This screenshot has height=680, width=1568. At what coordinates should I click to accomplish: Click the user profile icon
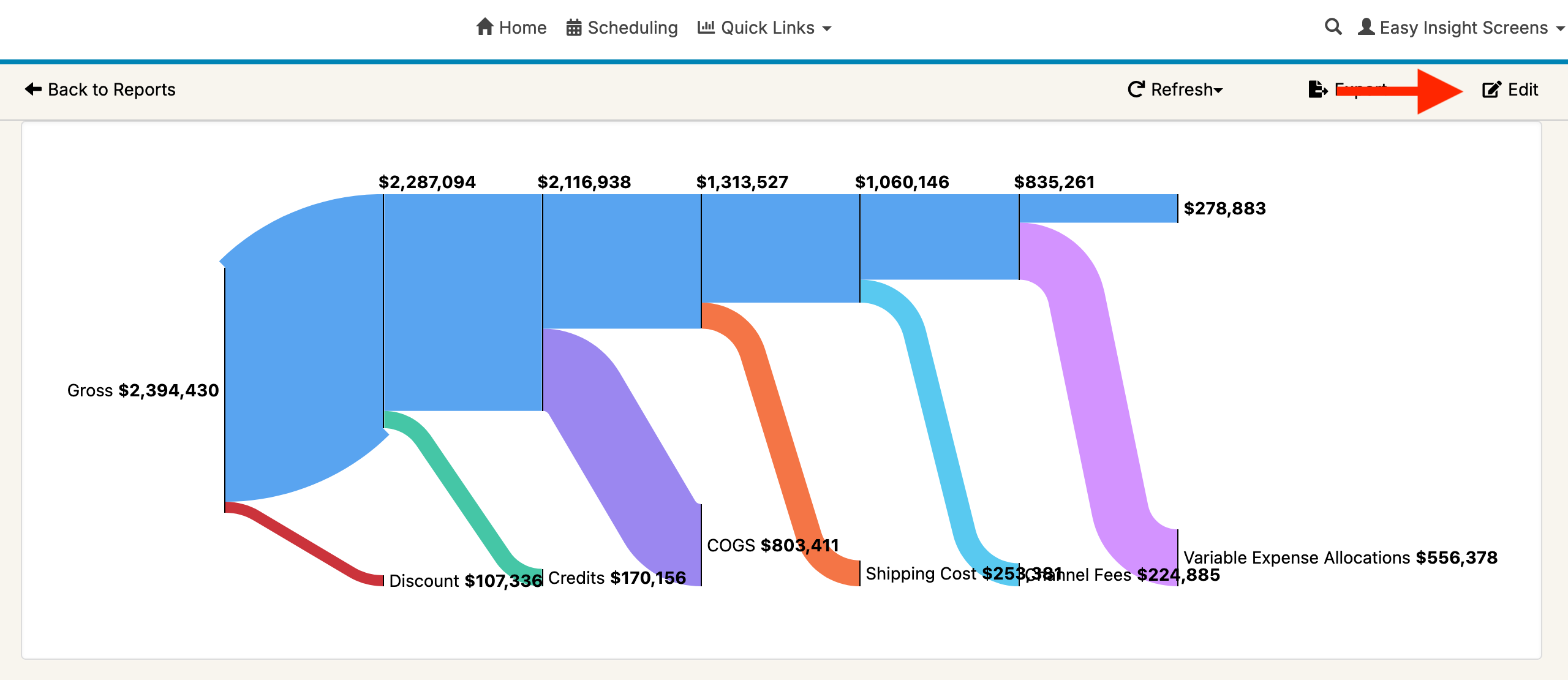click(x=1366, y=27)
